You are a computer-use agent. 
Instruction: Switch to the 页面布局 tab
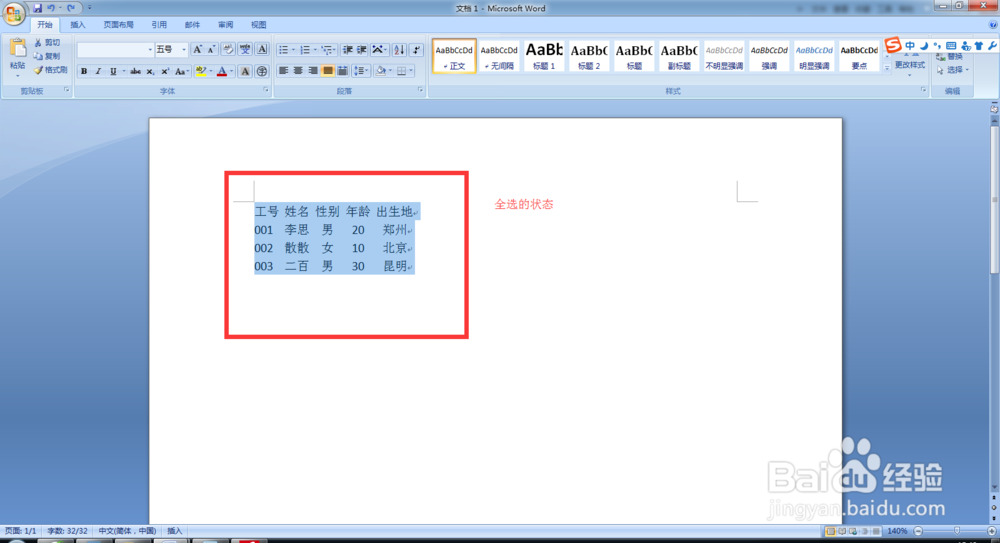119,25
